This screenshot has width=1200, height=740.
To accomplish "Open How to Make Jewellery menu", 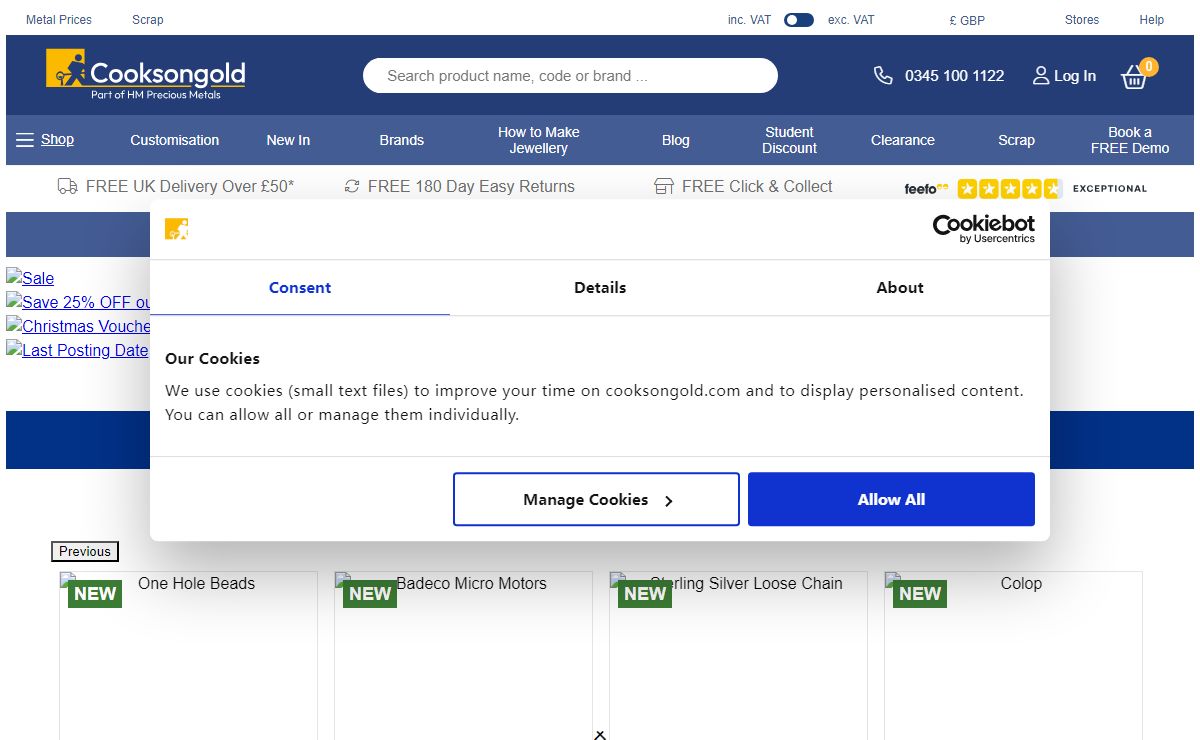I will coord(539,140).
